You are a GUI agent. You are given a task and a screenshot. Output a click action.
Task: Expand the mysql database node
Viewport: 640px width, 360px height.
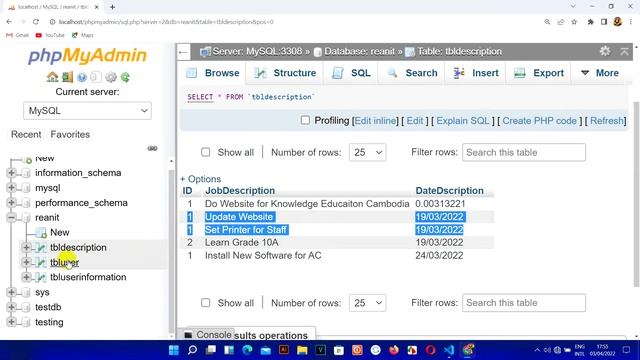point(11,188)
